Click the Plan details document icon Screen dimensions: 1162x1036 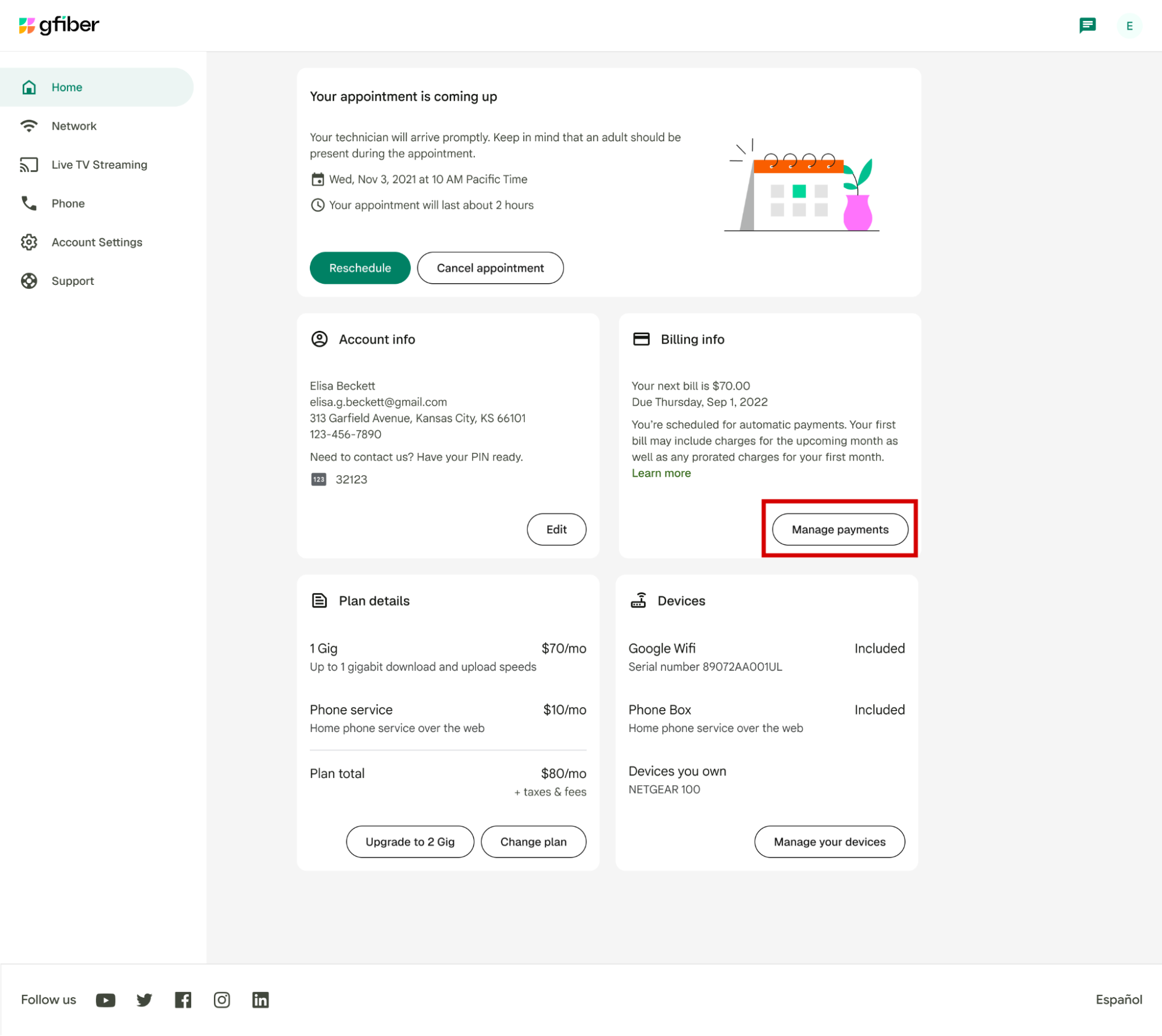coord(319,600)
